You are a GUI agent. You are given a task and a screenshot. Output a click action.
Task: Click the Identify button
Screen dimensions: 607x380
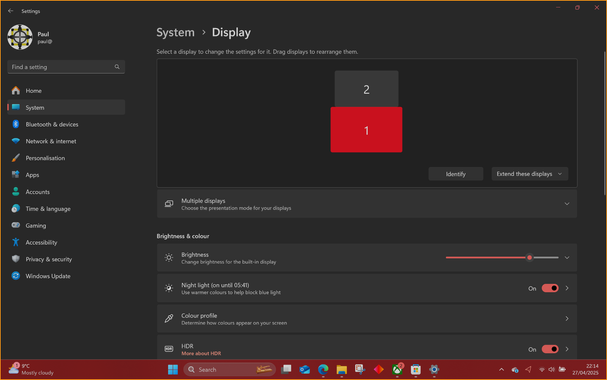[456, 174]
